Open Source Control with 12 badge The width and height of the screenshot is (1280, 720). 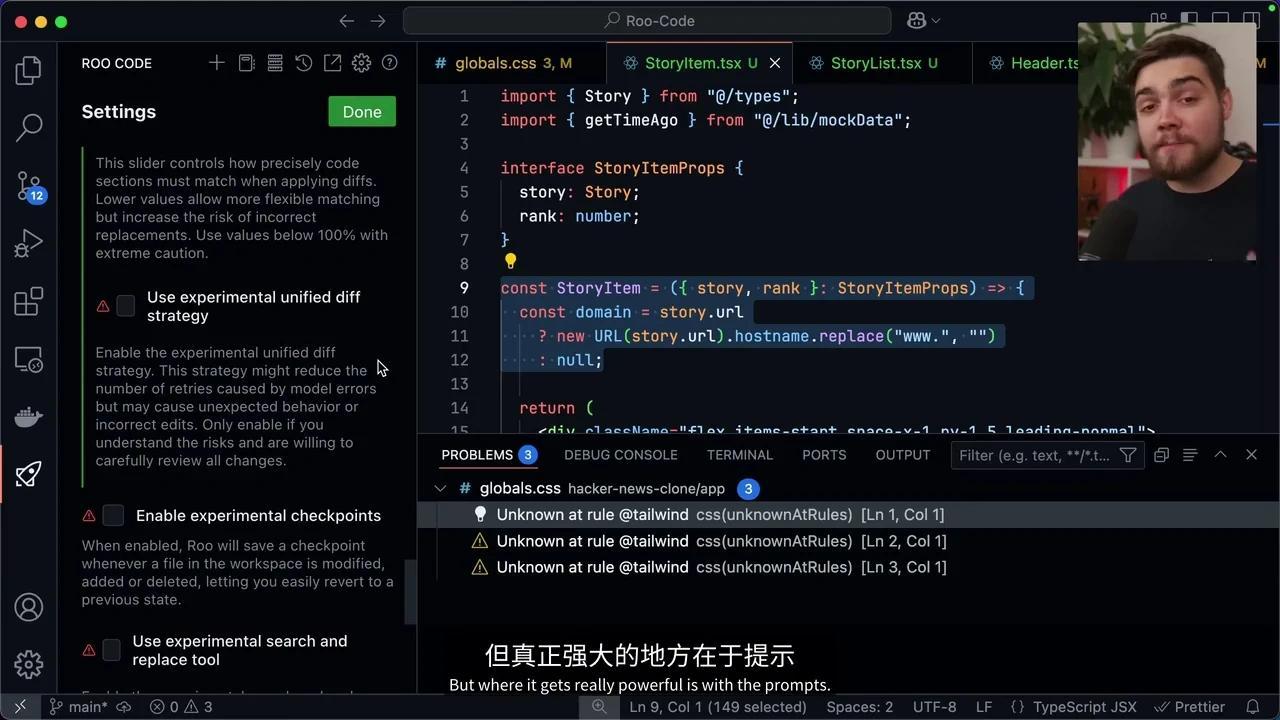[29, 185]
